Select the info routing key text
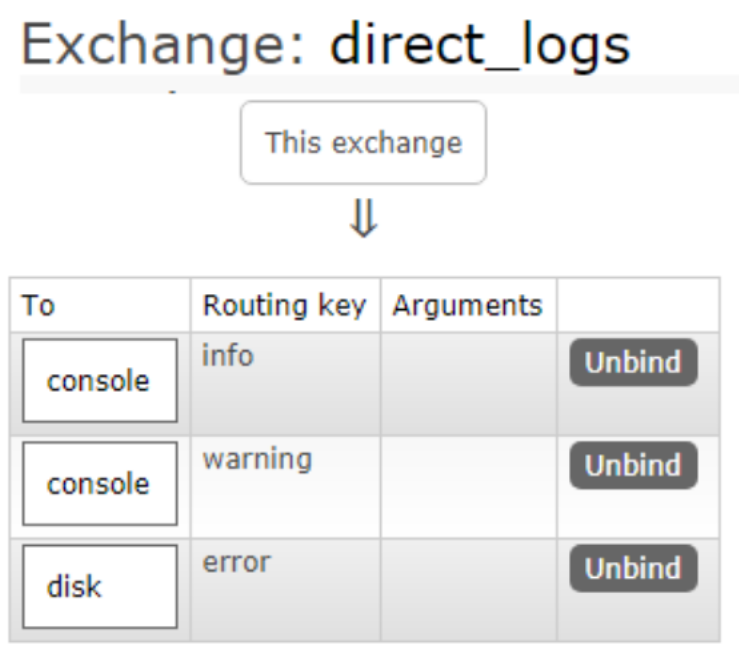Viewport: 739px width, 661px height. click(228, 355)
